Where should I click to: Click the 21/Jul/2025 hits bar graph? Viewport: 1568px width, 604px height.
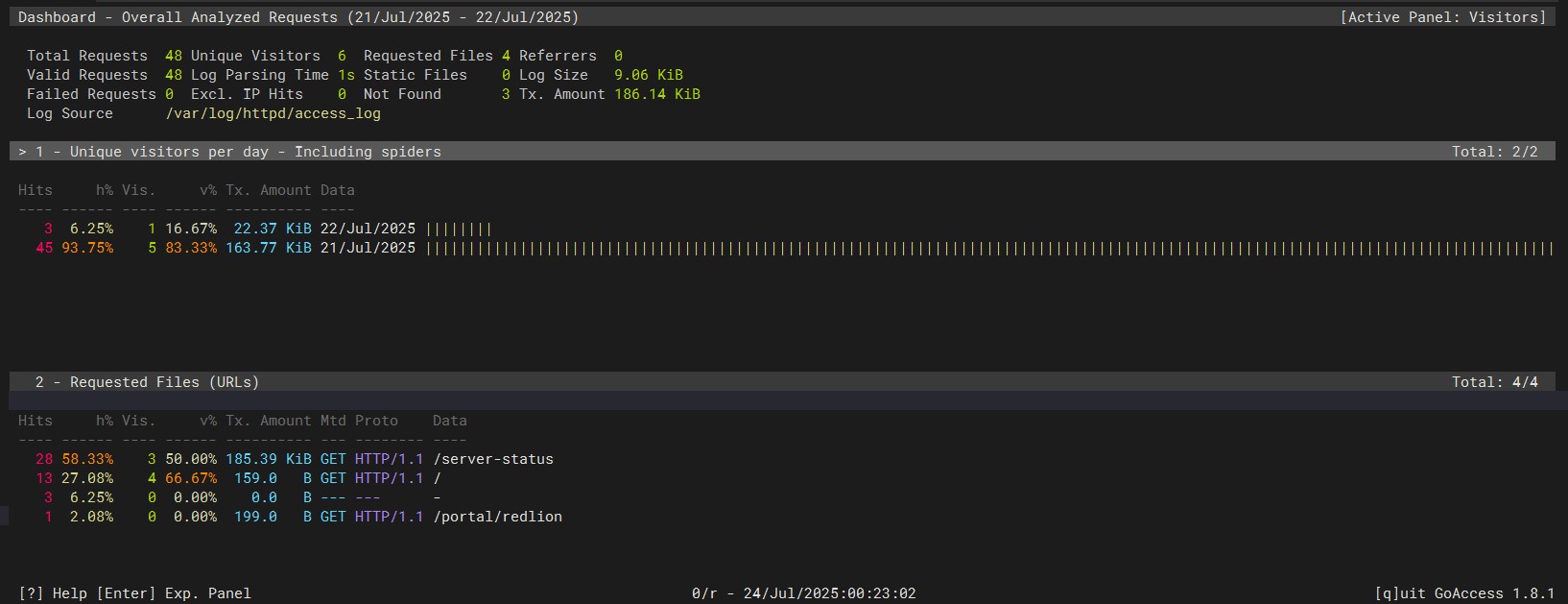(x=988, y=248)
